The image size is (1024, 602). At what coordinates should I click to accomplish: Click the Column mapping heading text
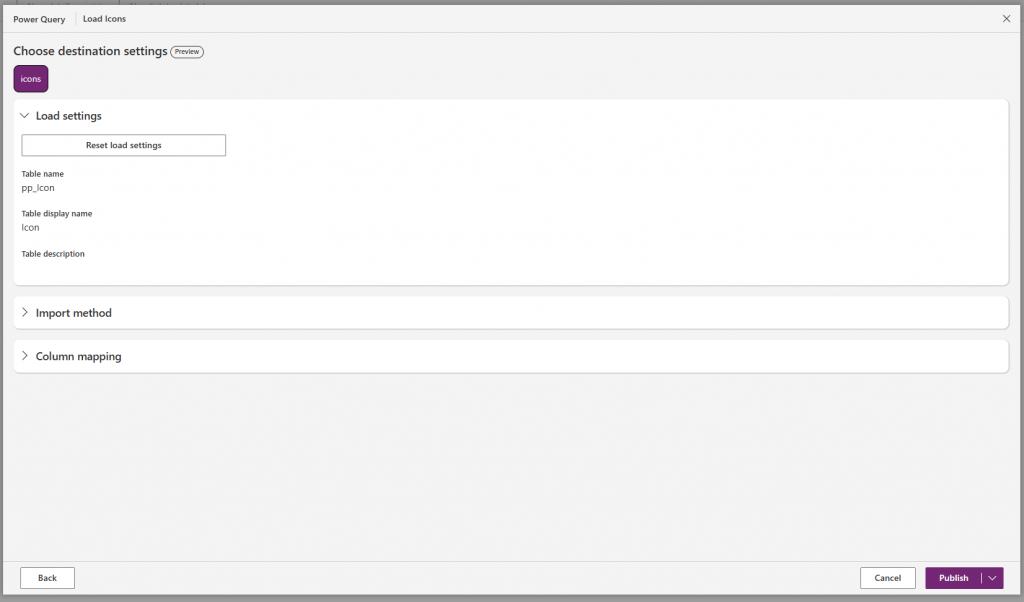tap(78, 356)
